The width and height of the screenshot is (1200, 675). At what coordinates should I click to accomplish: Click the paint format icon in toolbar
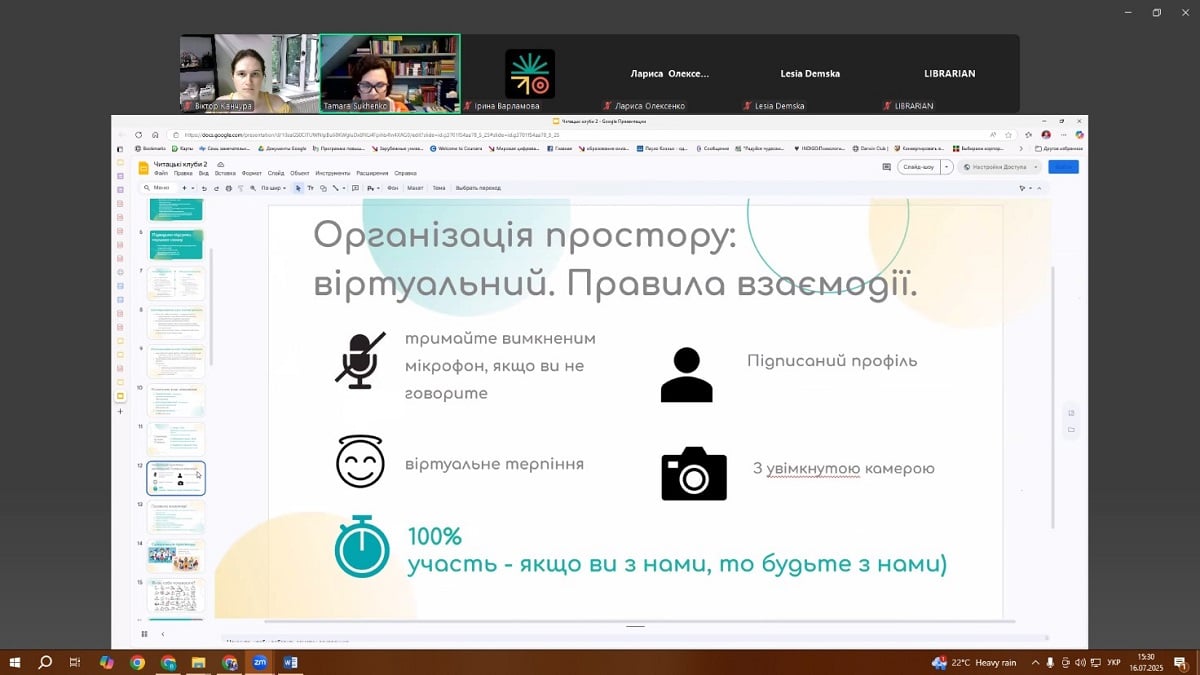point(240,188)
